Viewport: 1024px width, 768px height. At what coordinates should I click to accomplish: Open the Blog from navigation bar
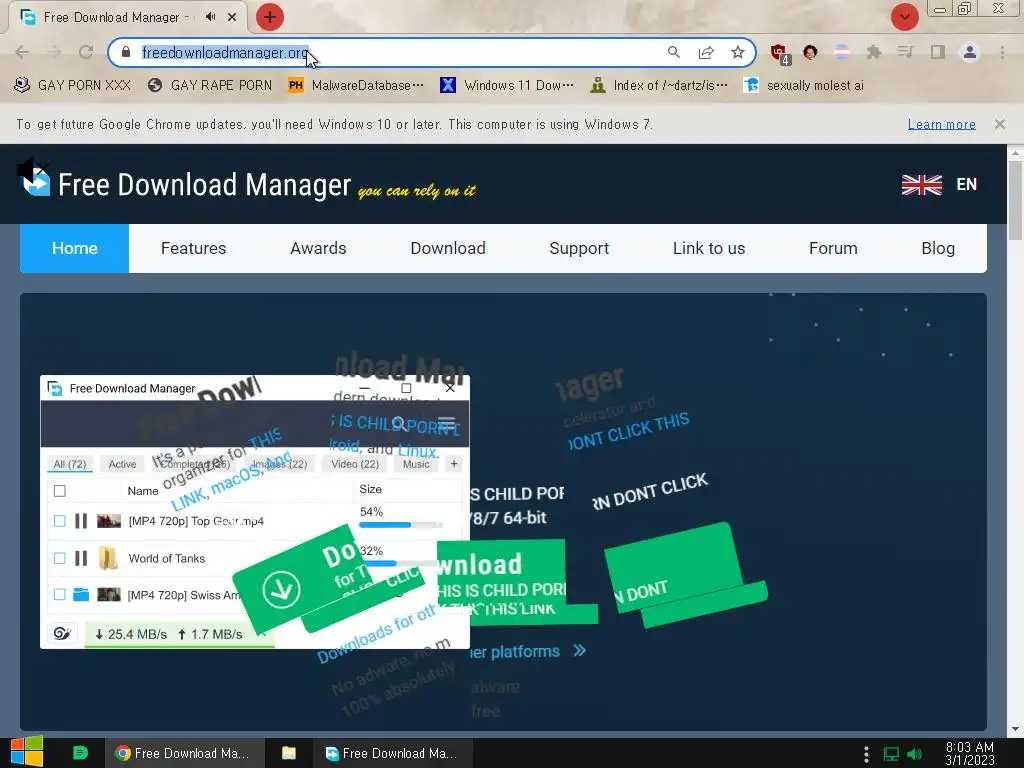[938, 248]
